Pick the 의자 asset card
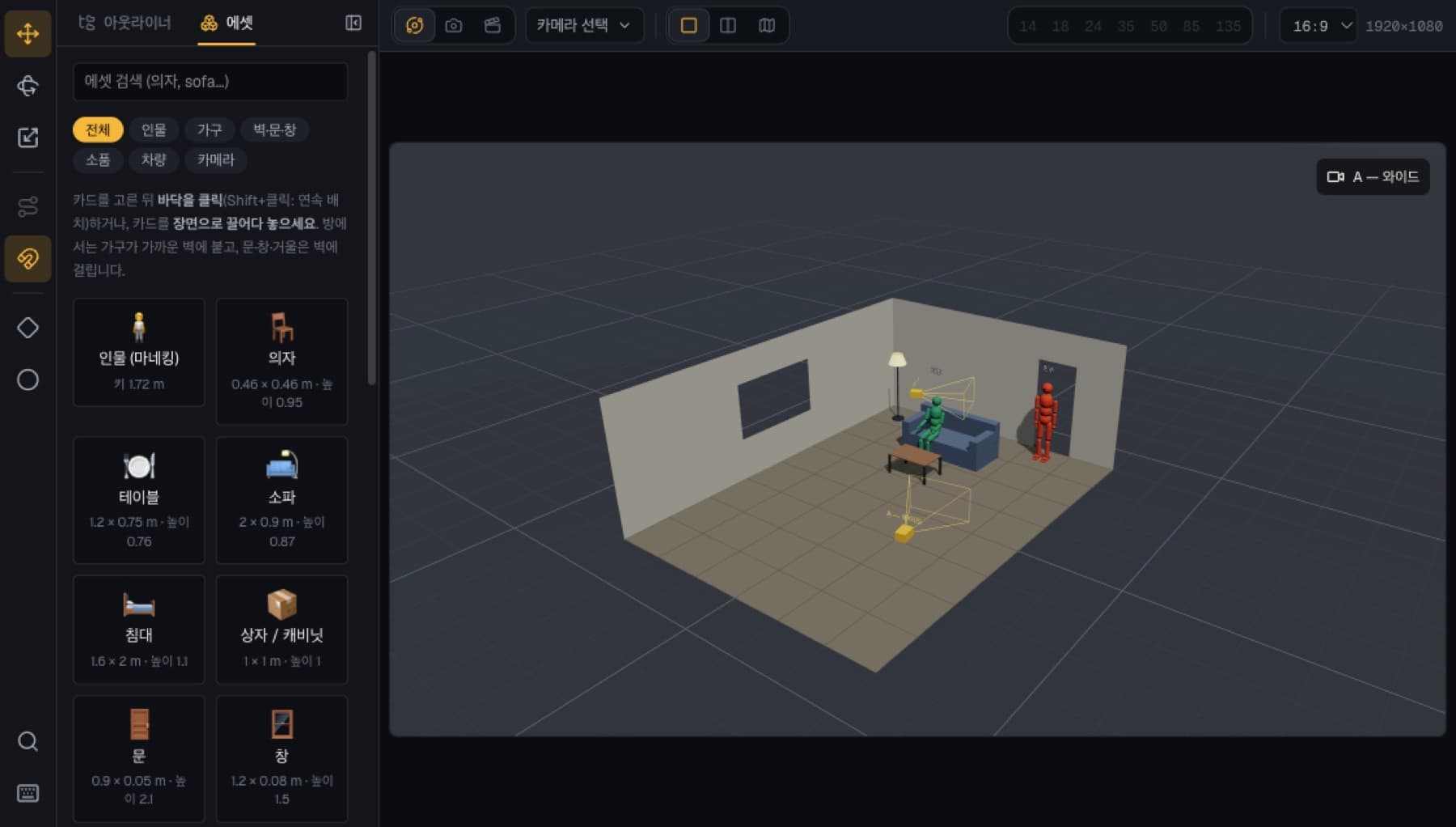This screenshot has height=827, width=1456. pos(282,361)
